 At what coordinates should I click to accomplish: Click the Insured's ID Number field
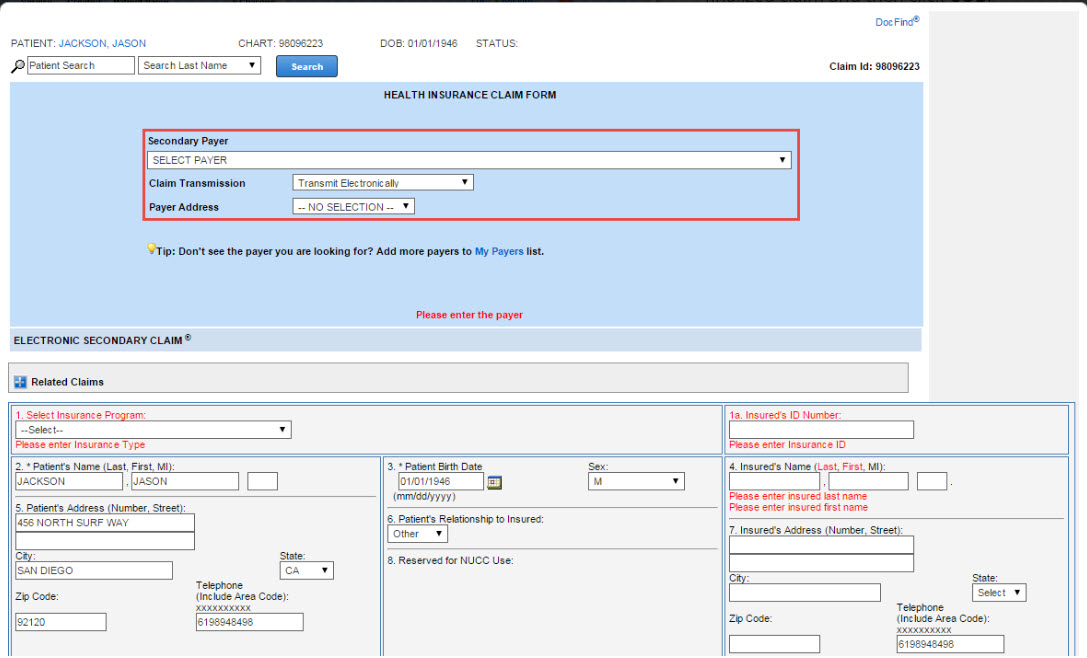[820, 430]
